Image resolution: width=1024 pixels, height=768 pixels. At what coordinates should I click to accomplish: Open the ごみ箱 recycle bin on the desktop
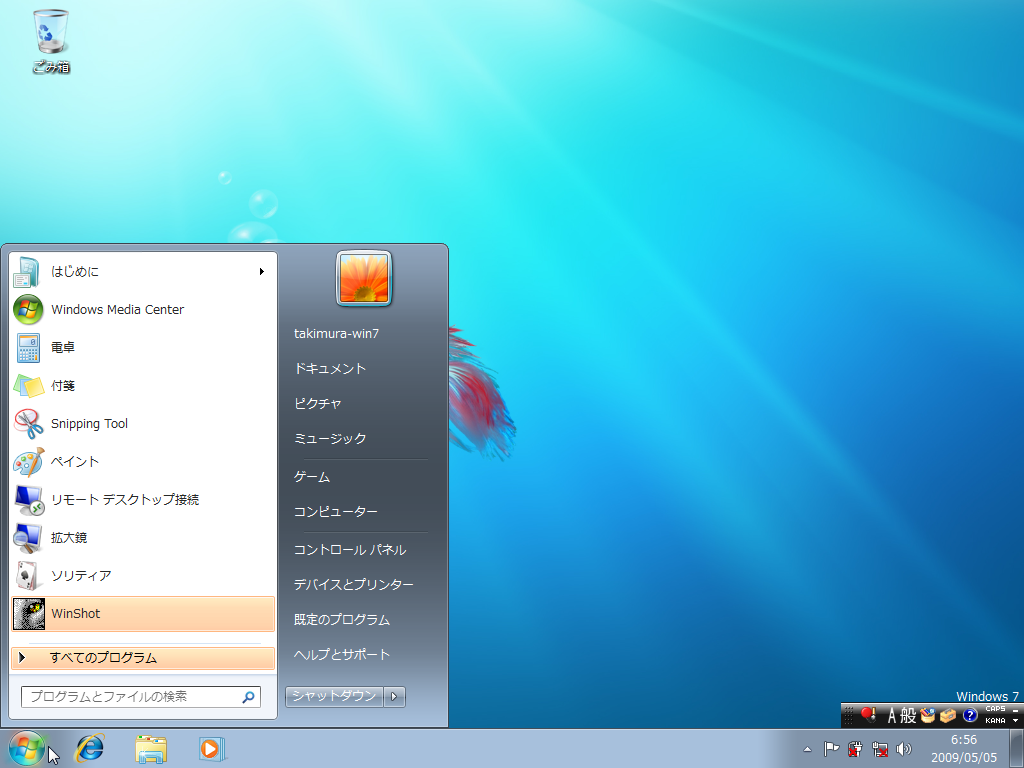tap(51, 41)
